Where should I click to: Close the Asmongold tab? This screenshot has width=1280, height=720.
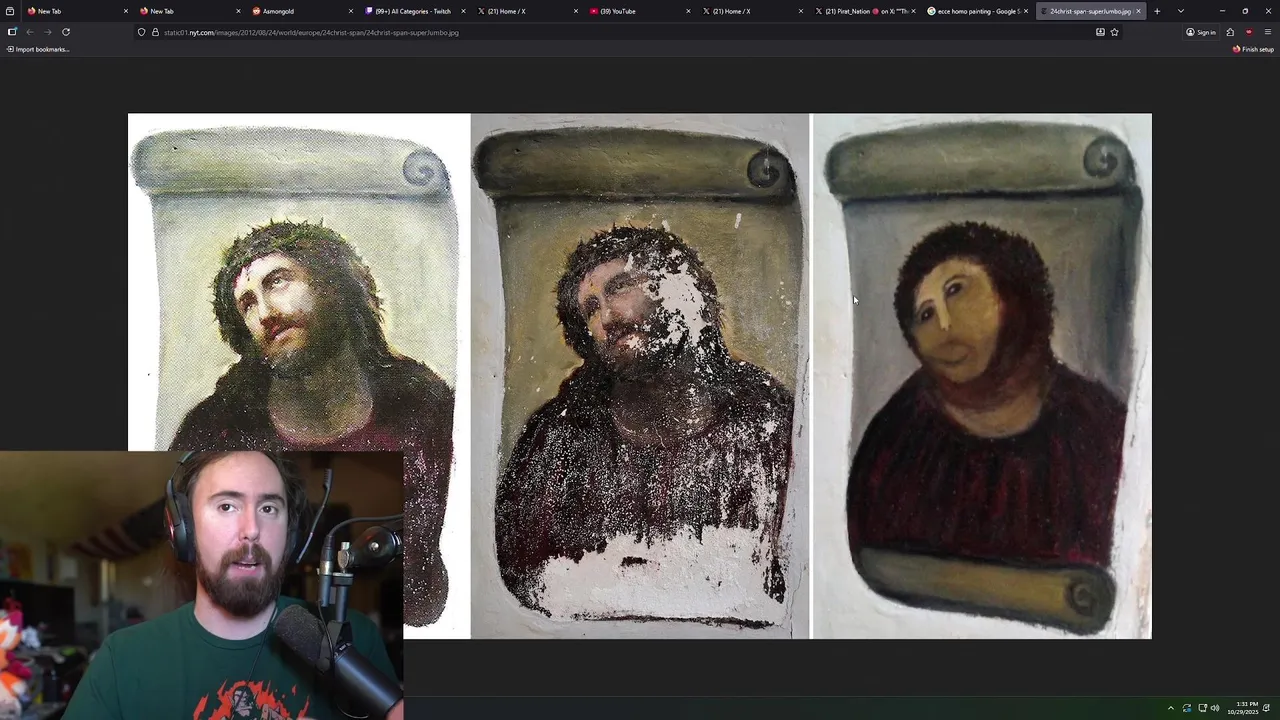click(351, 11)
